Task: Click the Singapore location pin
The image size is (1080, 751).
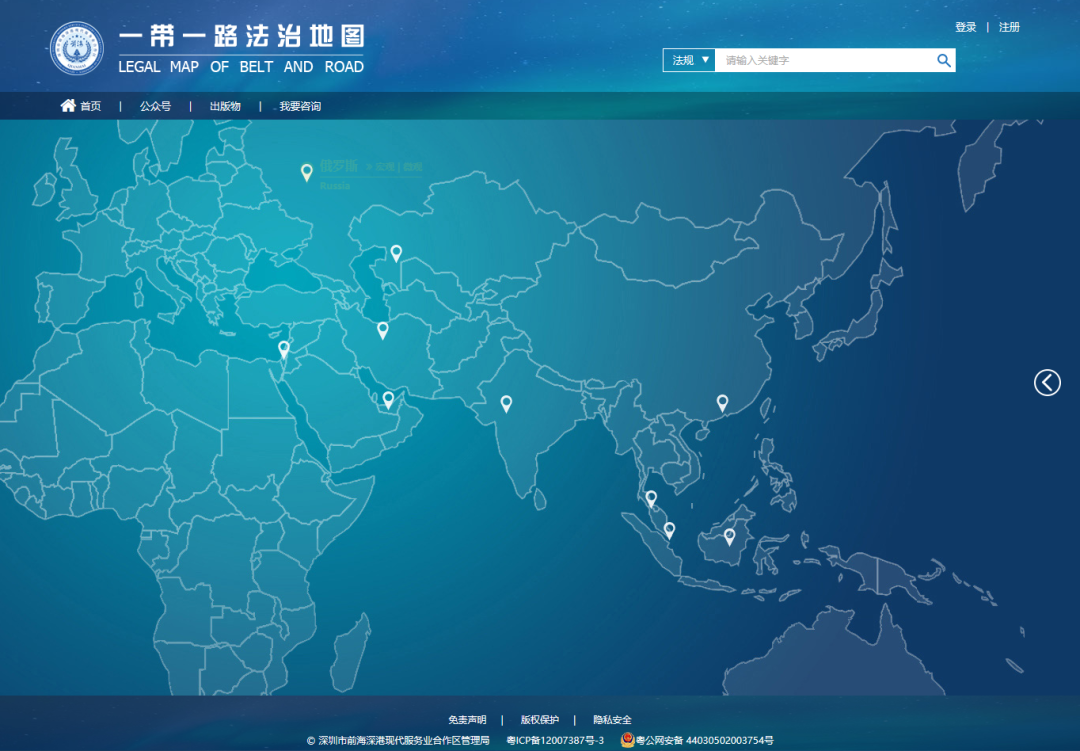Action: click(x=669, y=531)
